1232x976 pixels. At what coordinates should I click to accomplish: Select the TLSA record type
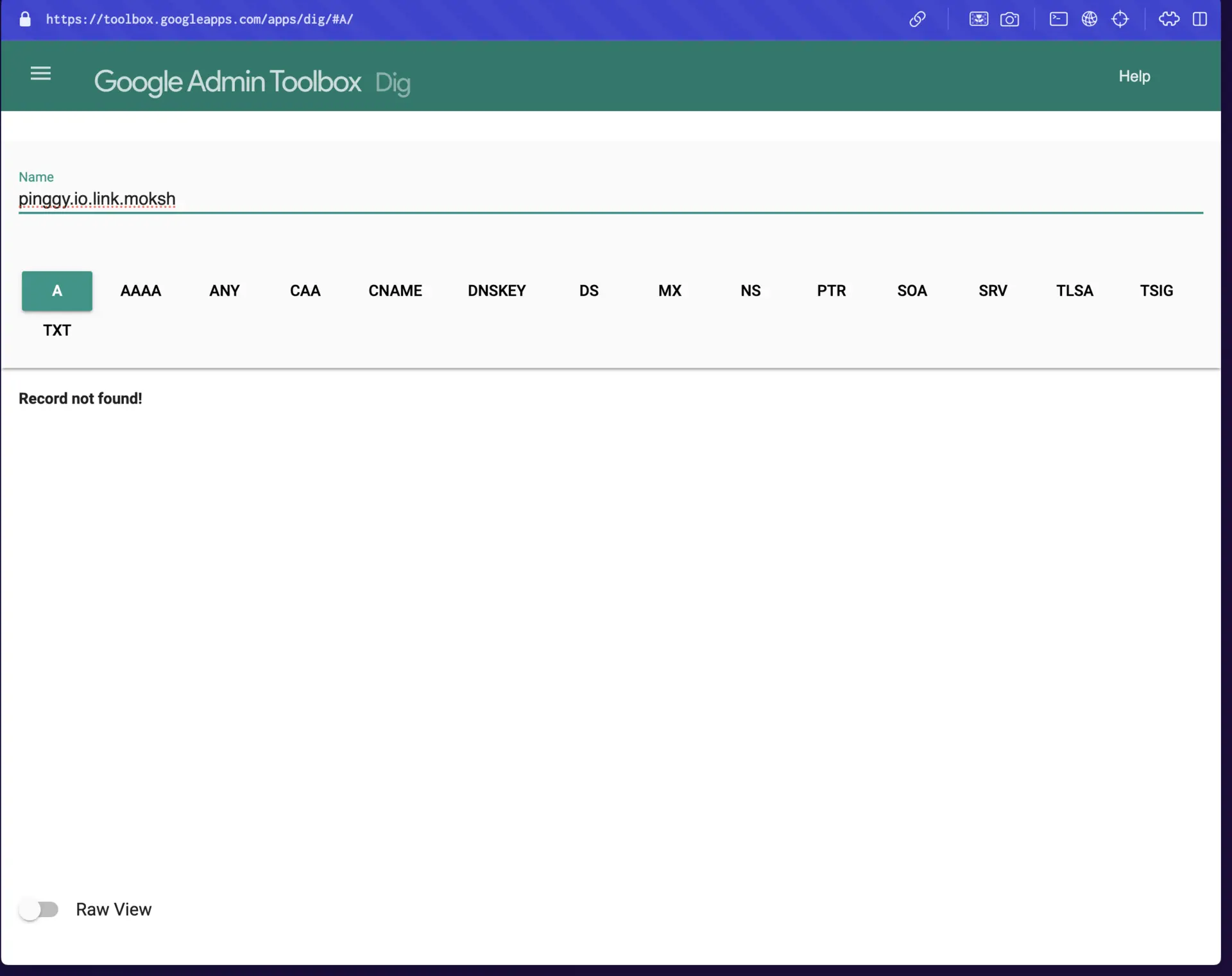click(x=1075, y=290)
